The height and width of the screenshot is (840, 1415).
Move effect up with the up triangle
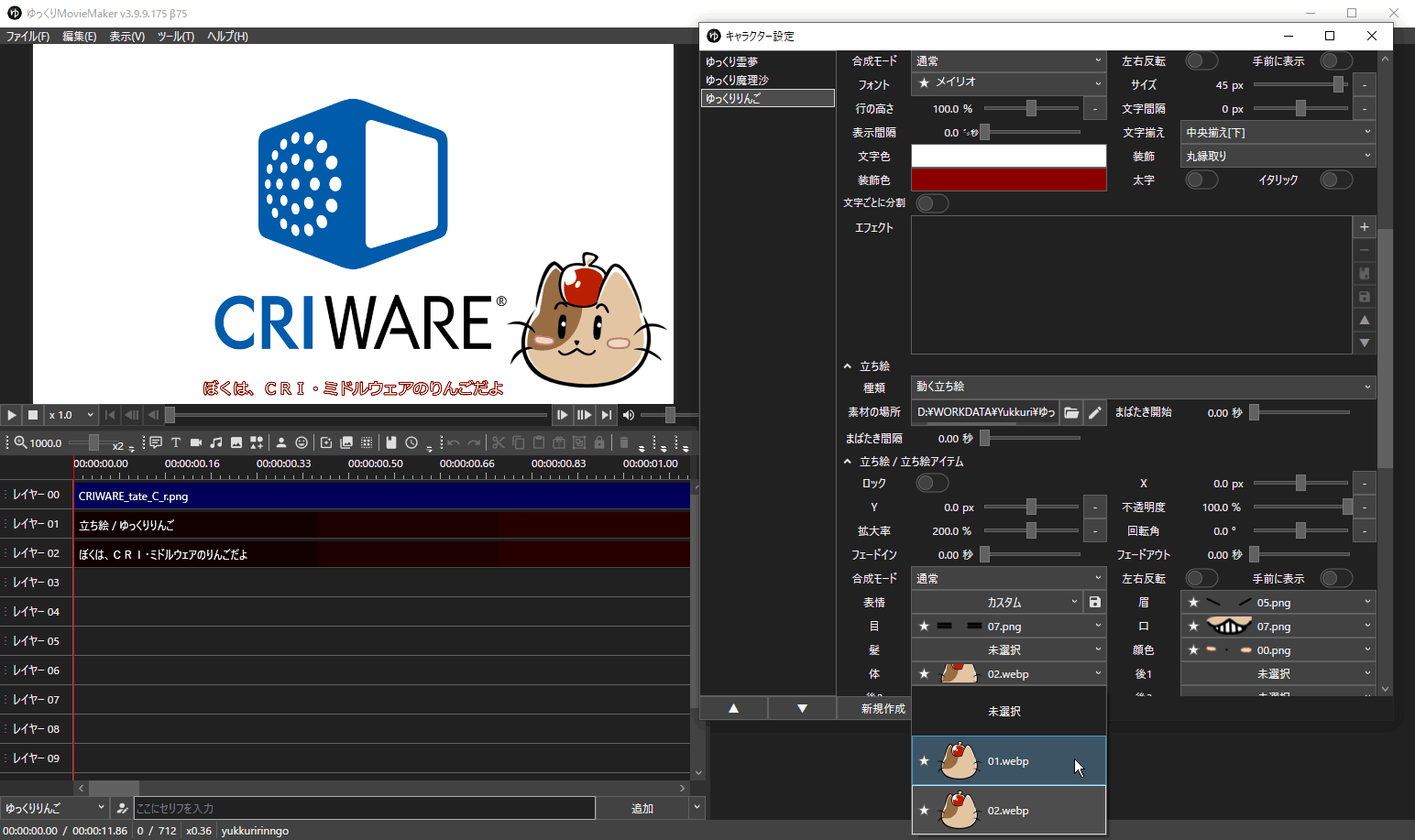coord(1365,320)
